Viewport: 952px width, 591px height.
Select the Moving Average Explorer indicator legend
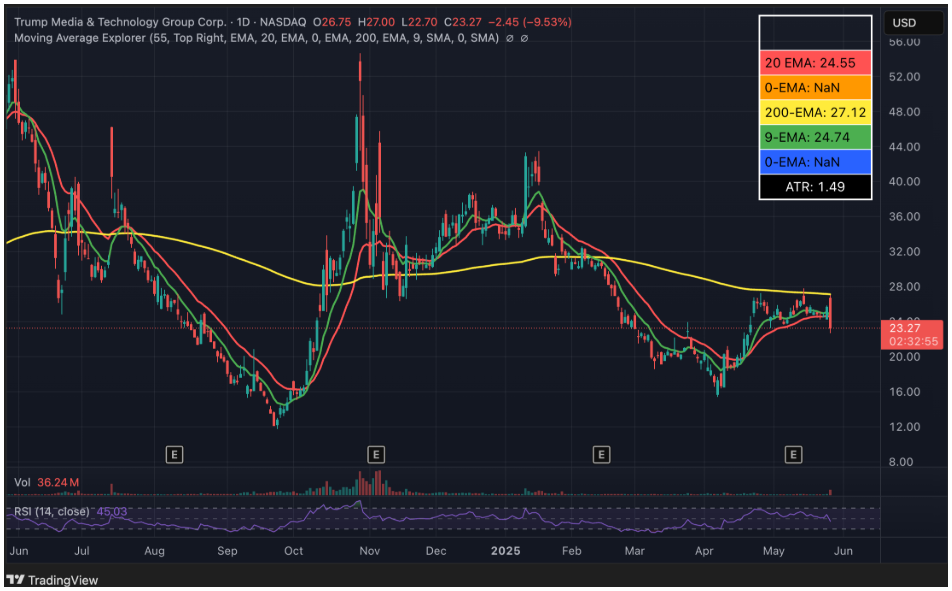pyautogui.click(x=256, y=38)
